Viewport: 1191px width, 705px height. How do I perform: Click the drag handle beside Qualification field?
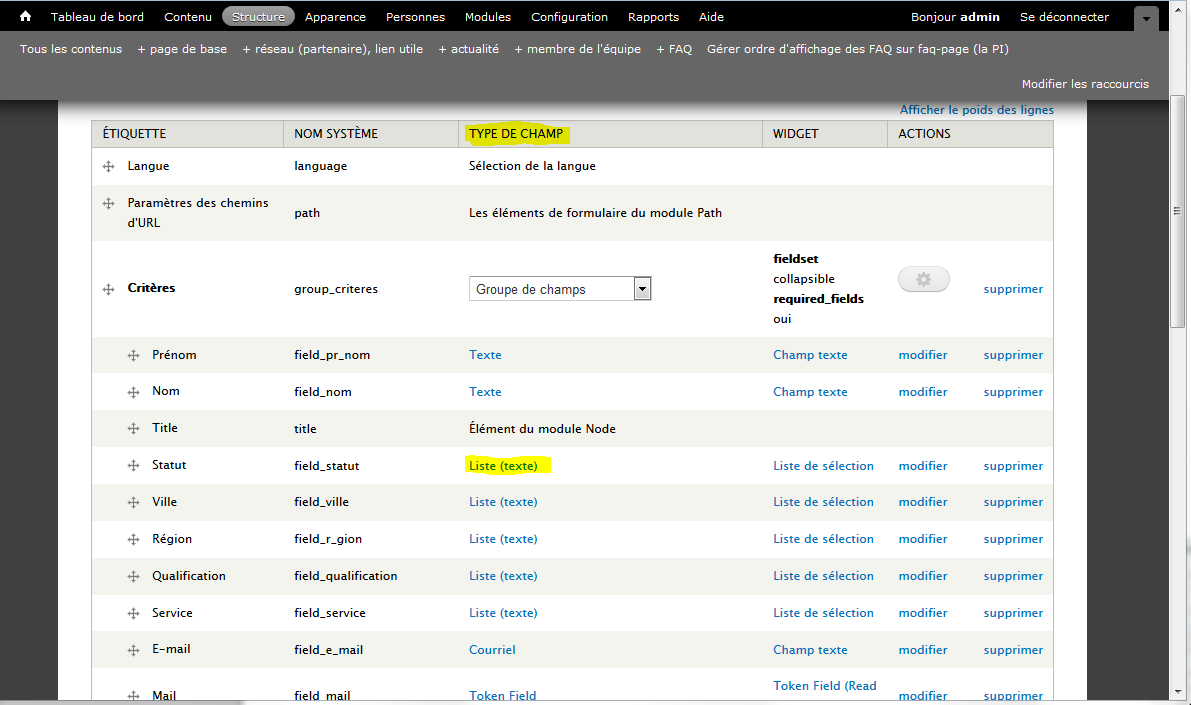(133, 577)
